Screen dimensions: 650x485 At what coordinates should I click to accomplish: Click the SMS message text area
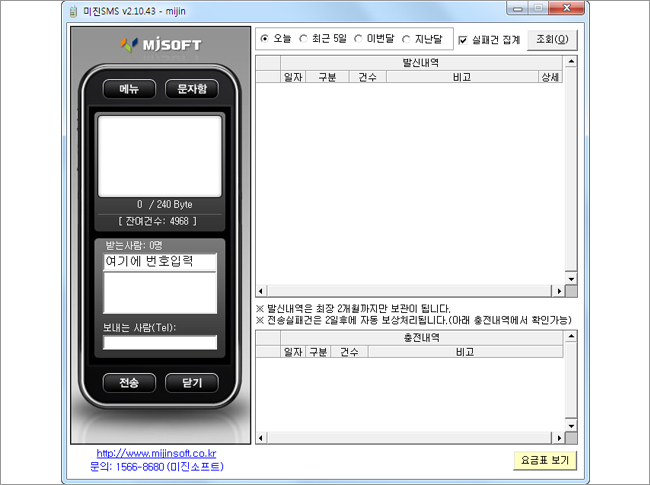(160, 156)
